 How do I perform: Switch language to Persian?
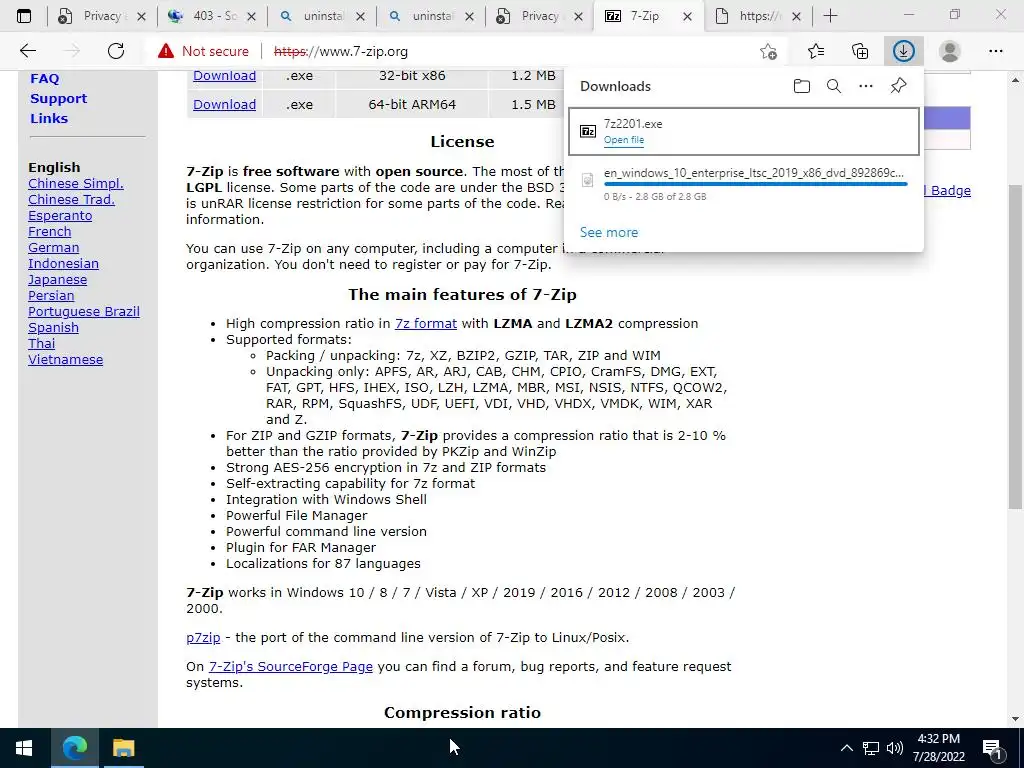click(51, 295)
